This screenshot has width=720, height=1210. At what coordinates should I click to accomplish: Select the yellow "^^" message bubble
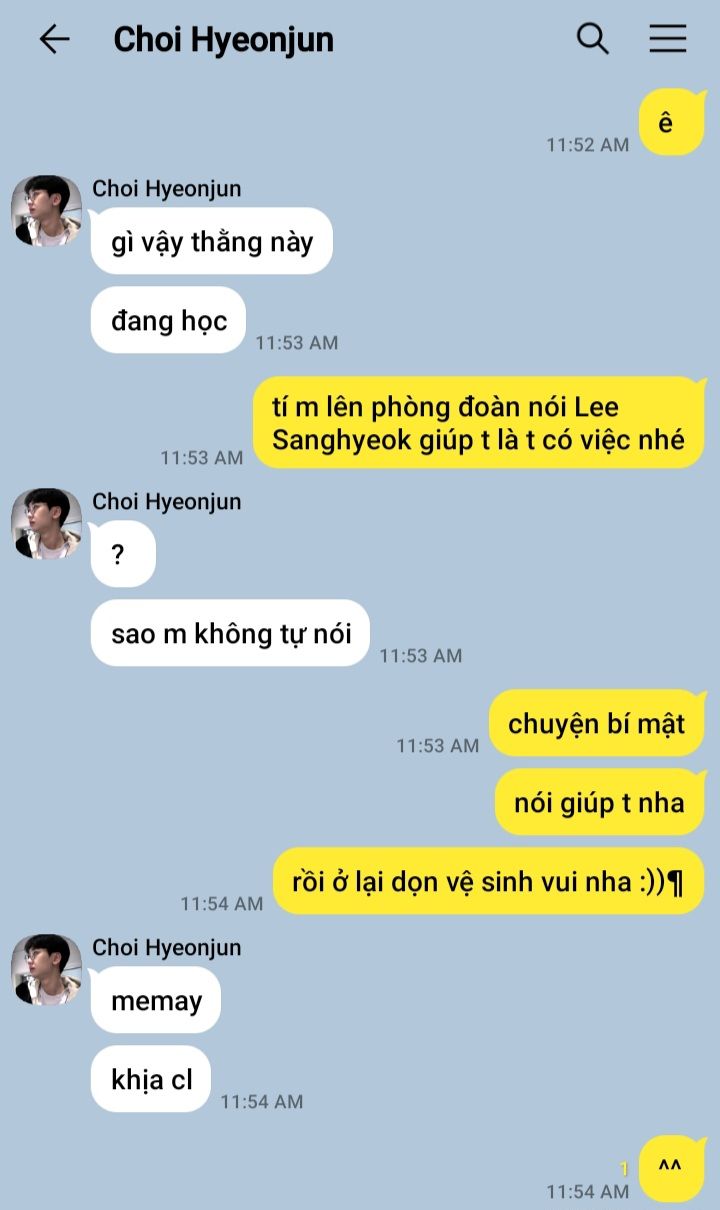672,1168
